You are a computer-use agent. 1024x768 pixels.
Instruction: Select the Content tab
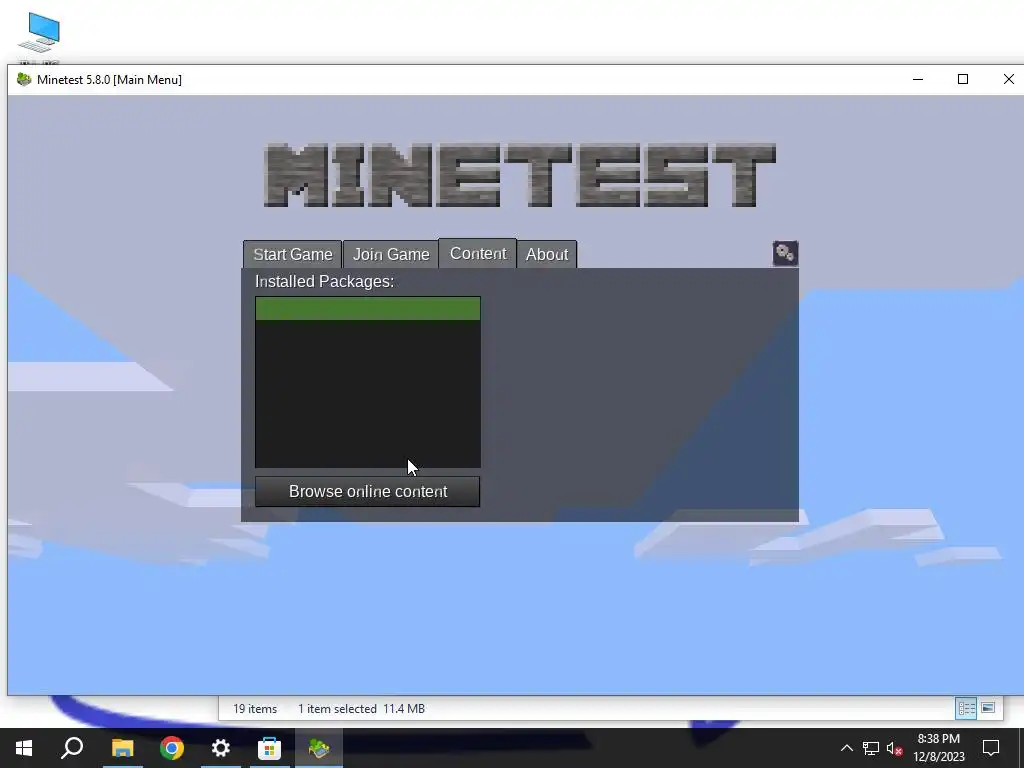[x=478, y=253]
